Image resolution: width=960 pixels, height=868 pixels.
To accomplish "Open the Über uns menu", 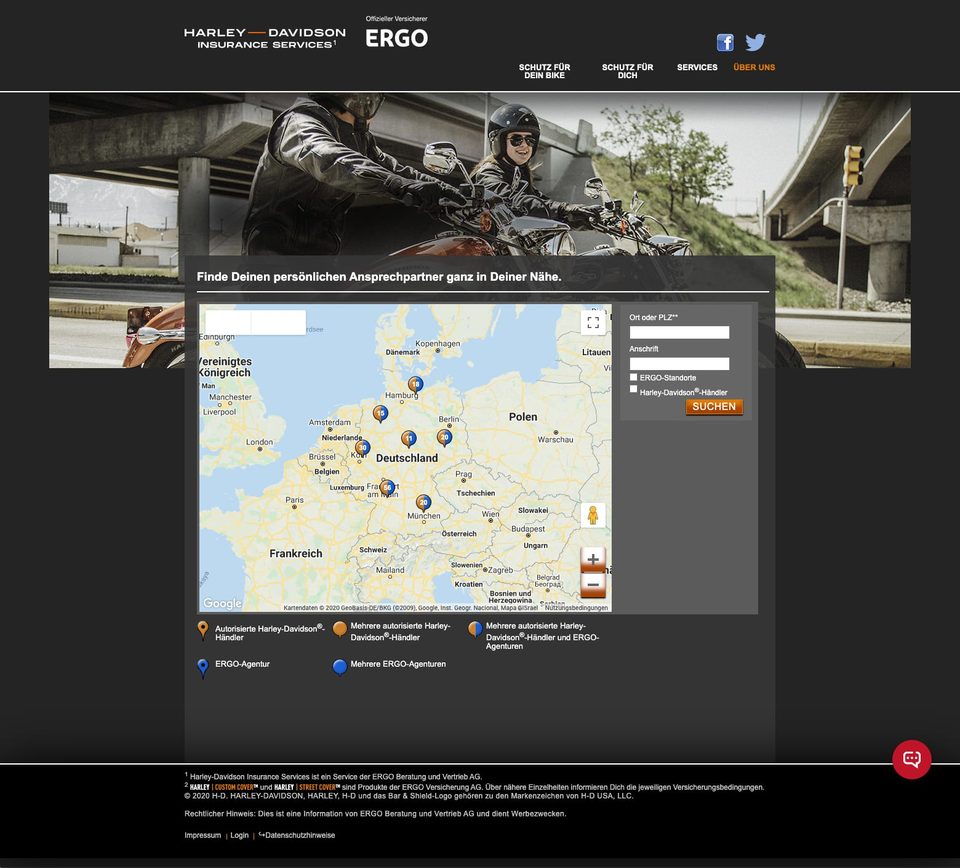I will tap(754, 67).
